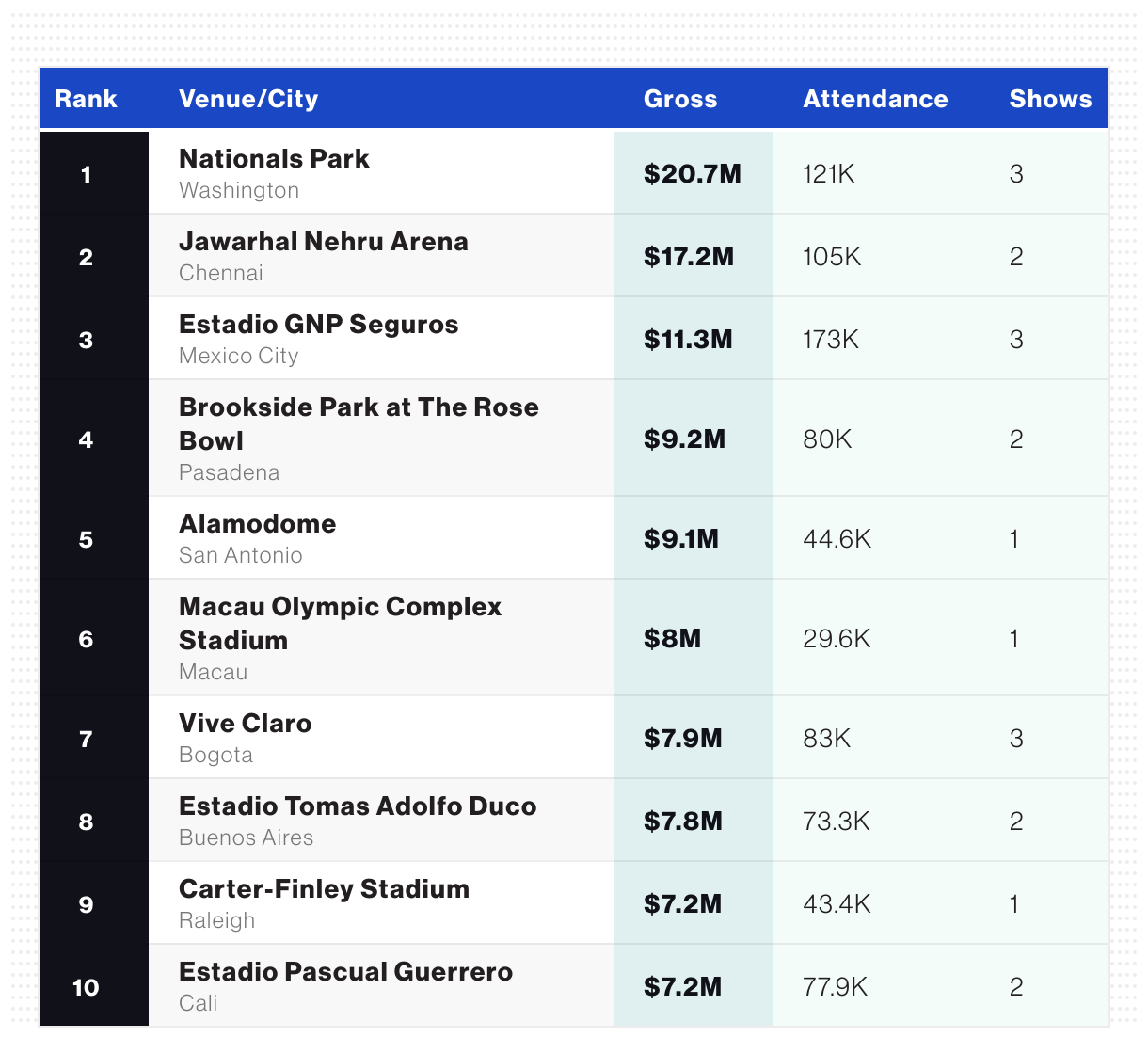This screenshot has height=1037, width=1148.
Task: Open the Vive Claro venue
Action: 245,724
